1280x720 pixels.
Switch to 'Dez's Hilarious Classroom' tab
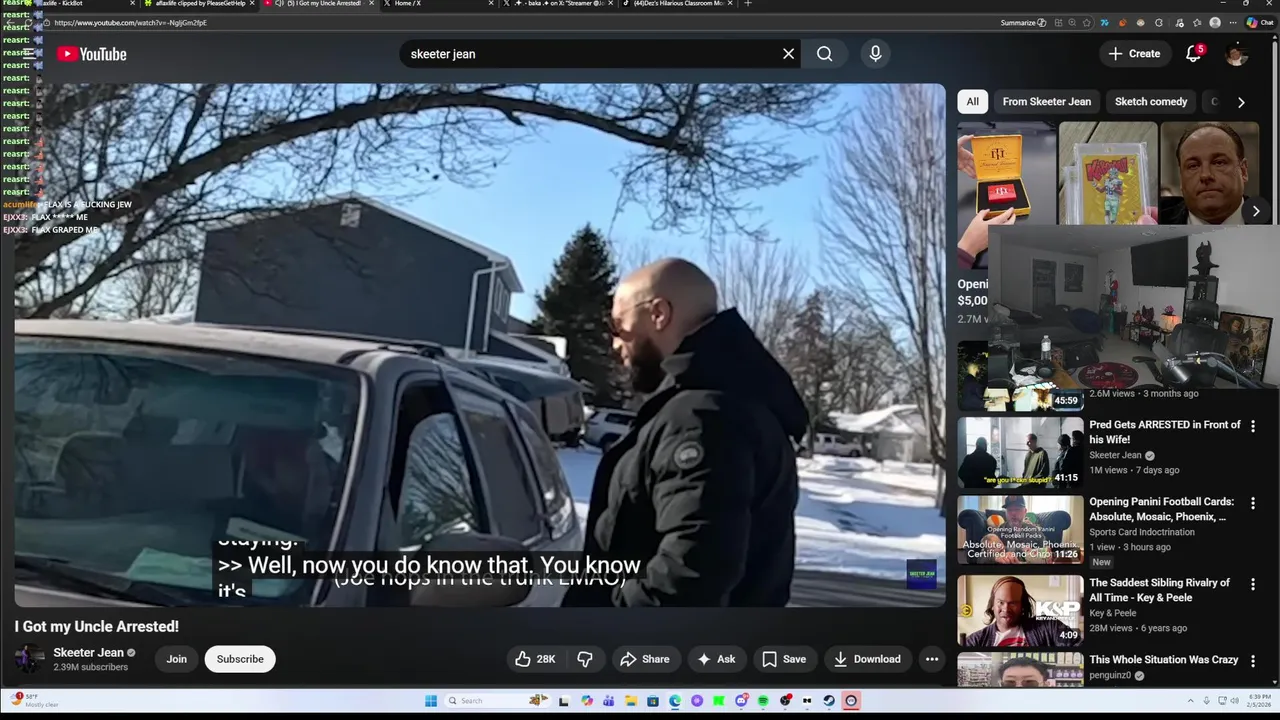[x=678, y=4]
